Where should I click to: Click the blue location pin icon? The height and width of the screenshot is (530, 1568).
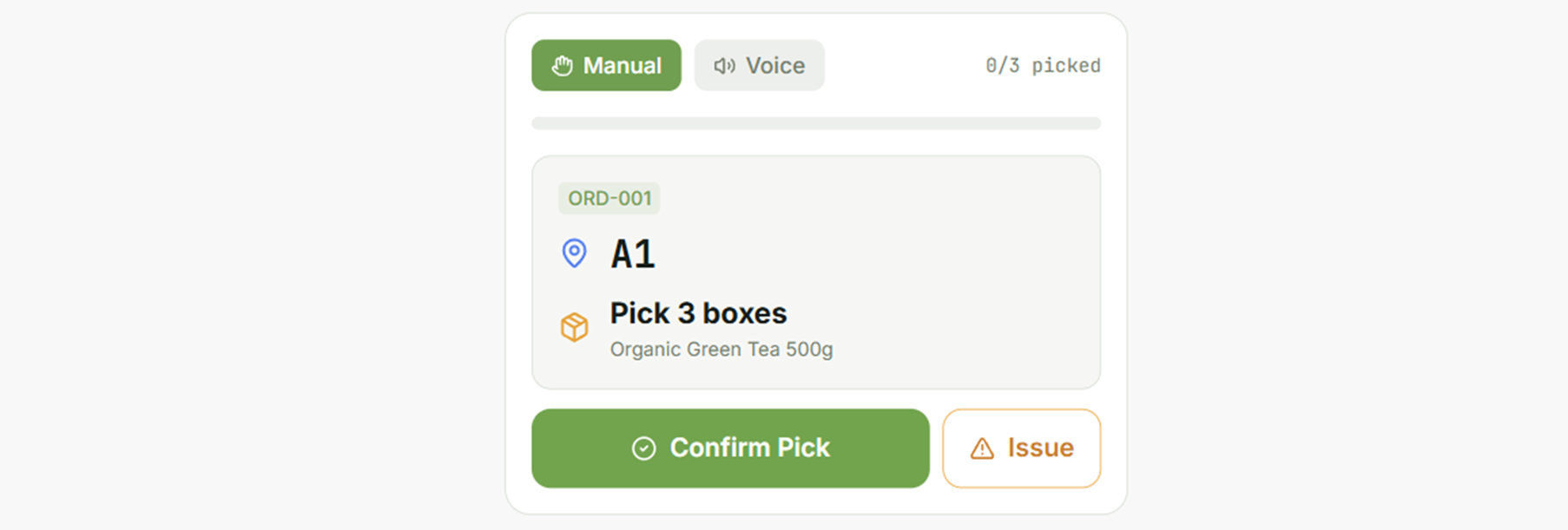tap(574, 253)
